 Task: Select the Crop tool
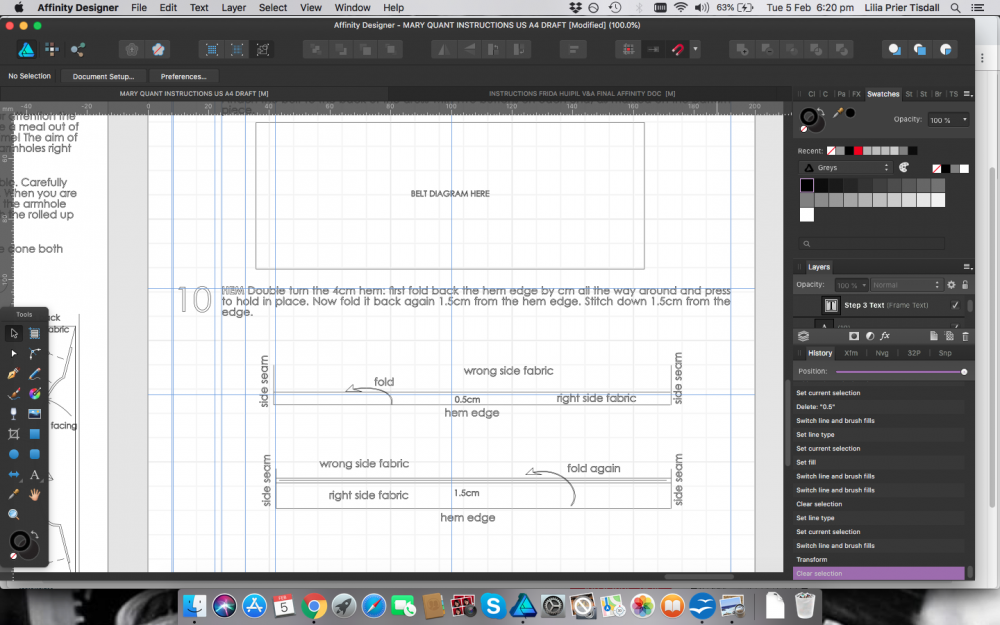tap(13, 433)
